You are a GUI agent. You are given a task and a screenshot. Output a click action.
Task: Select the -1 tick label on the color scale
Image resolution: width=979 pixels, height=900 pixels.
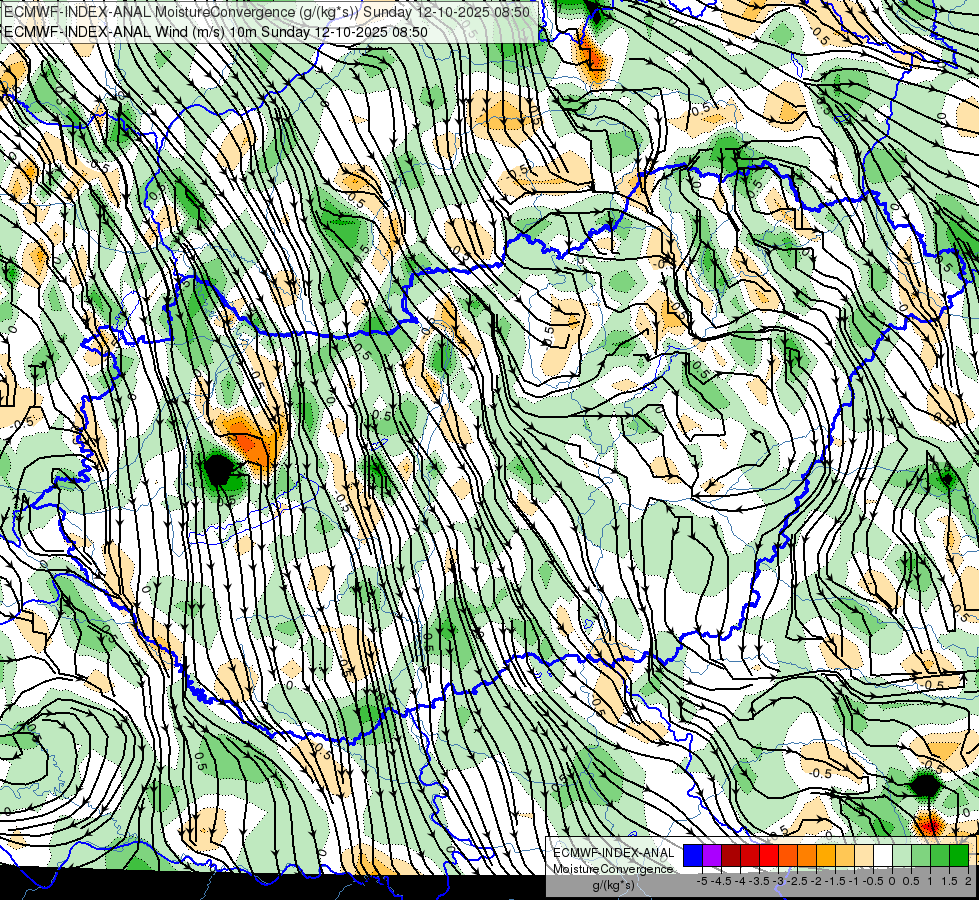[854, 881]
